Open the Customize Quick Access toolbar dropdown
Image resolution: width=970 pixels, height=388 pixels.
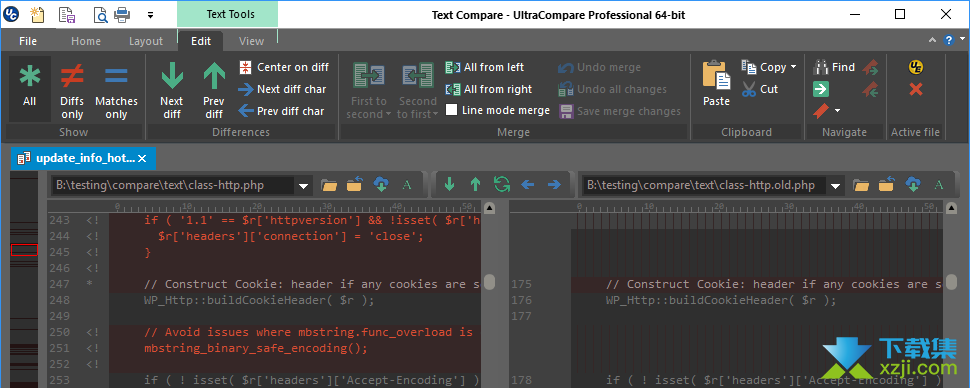click(151, 14)
